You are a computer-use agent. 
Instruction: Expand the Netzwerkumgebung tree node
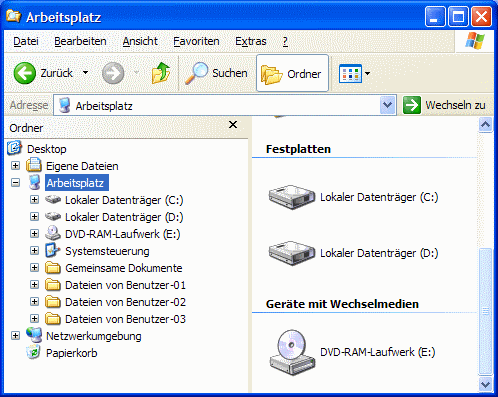15,336
